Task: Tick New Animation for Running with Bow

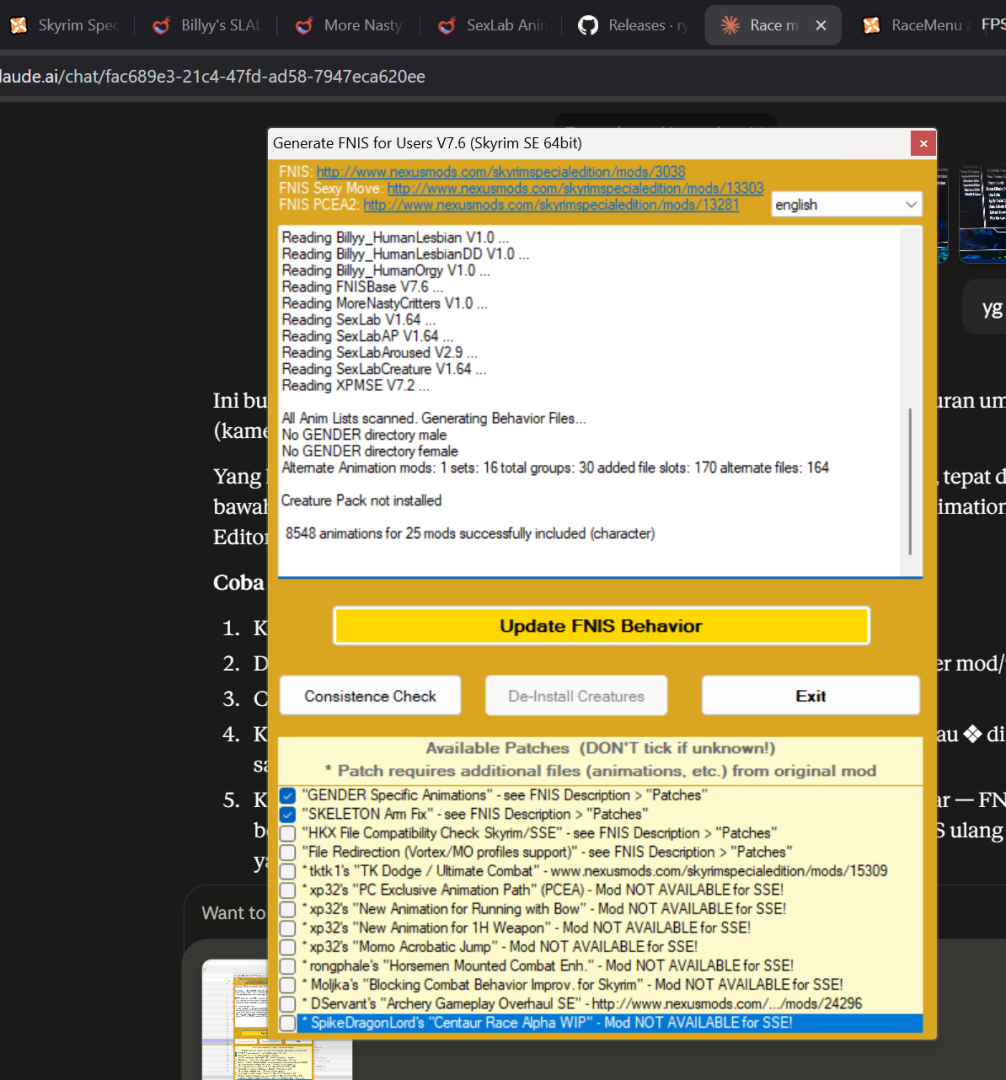Action: (288, 908)
